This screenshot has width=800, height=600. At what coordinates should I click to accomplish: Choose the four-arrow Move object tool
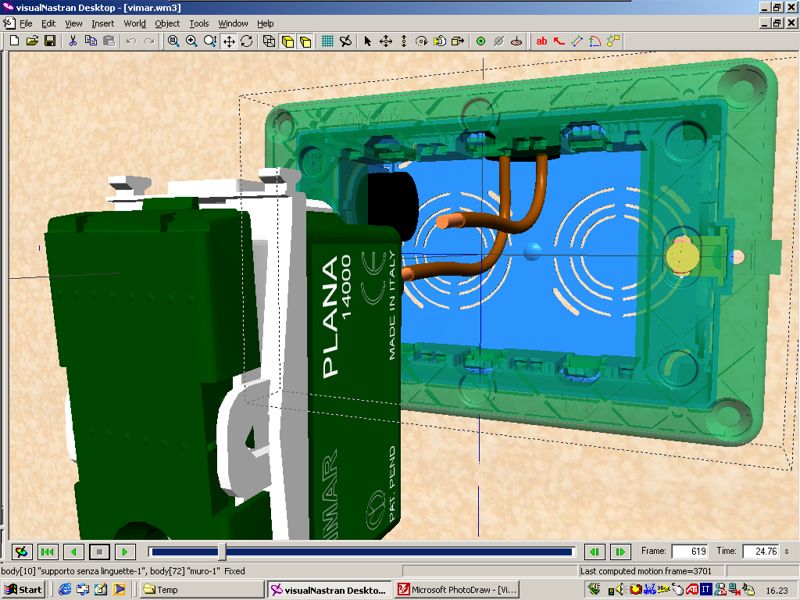tap(385, 41)
